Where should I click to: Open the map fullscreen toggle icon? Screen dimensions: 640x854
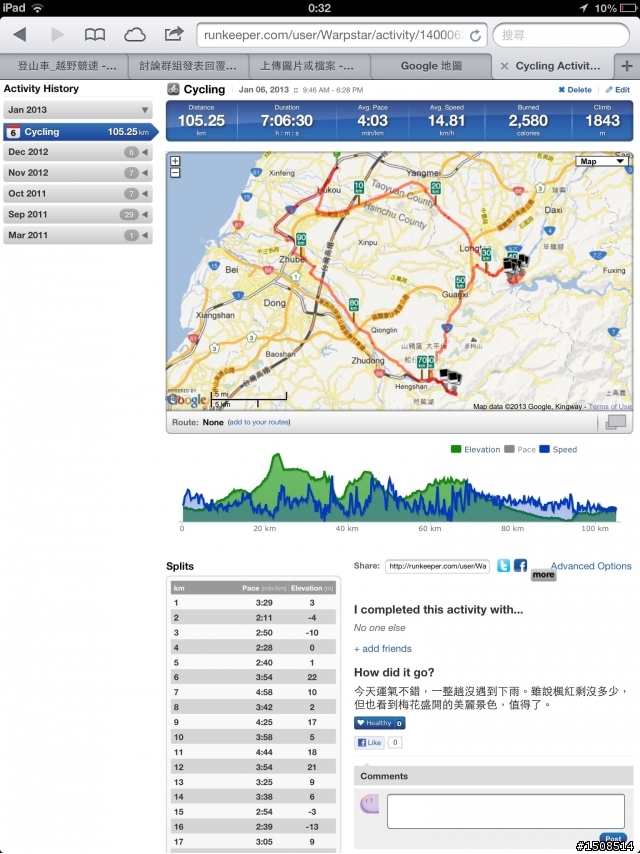615,422
